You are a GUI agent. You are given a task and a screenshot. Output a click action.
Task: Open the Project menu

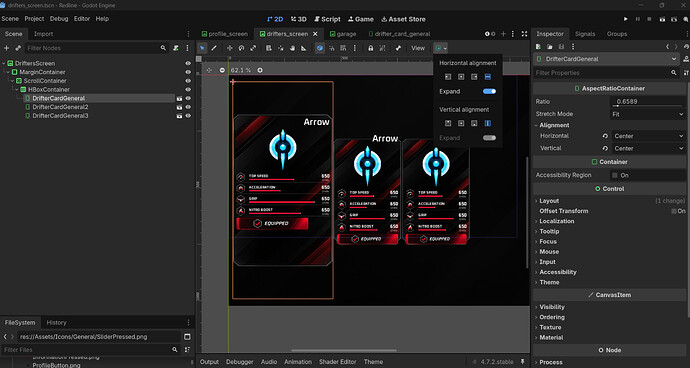point(34,19)
